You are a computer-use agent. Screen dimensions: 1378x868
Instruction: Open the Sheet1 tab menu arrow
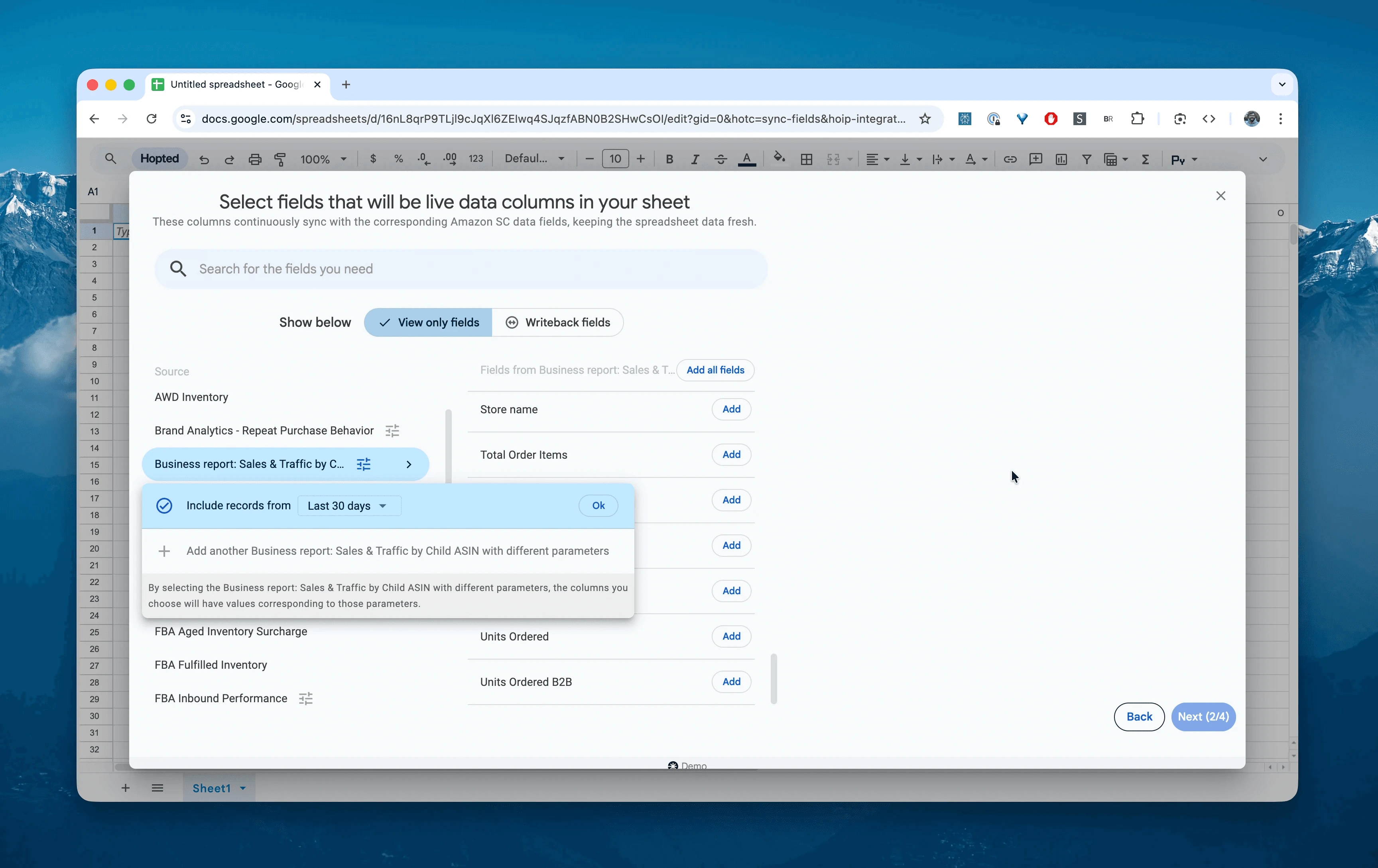tap(243, 788)
